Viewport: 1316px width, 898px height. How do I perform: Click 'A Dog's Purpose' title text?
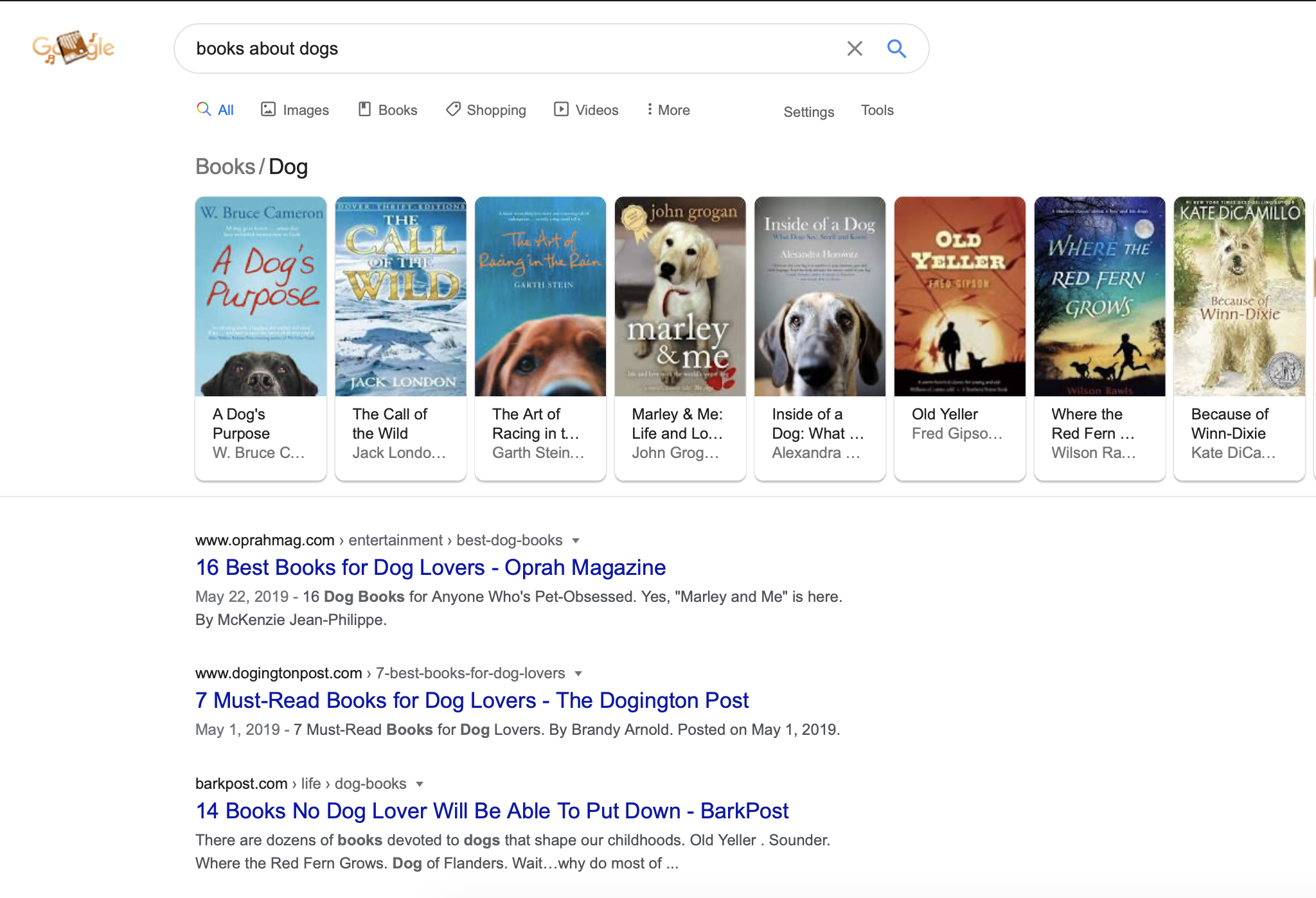click(241, 424)
